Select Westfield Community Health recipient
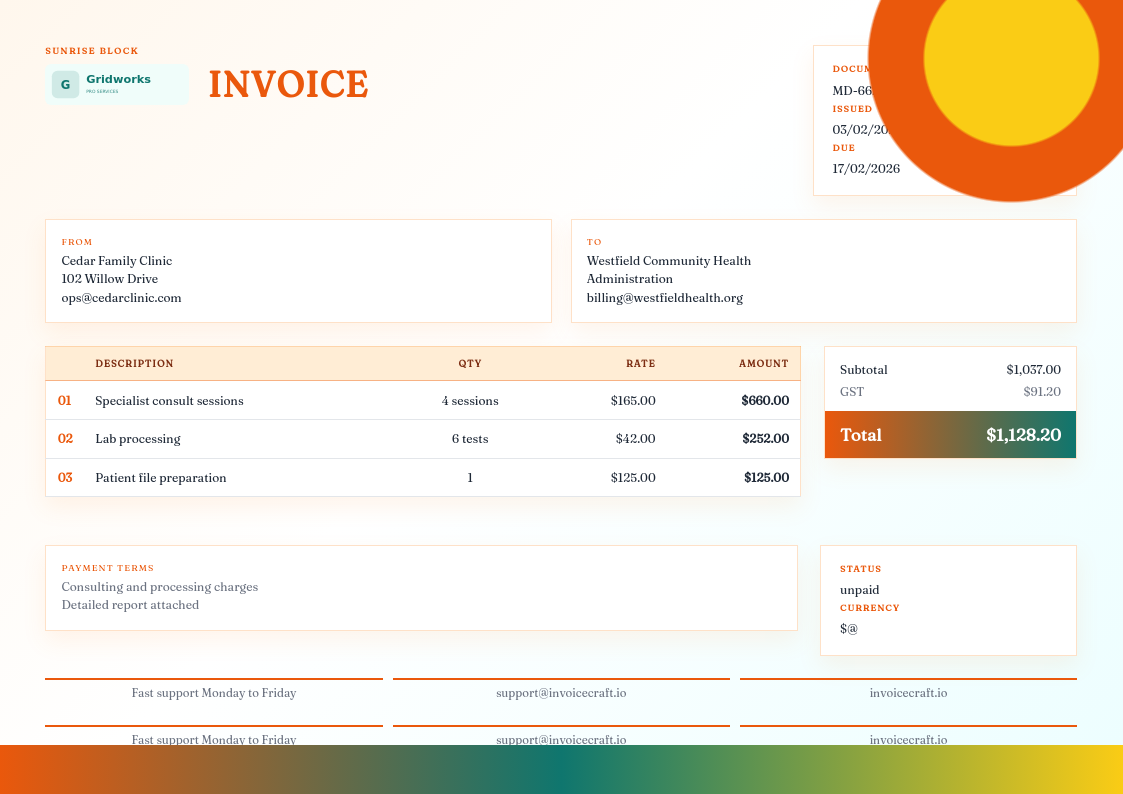 coord(669,261)
